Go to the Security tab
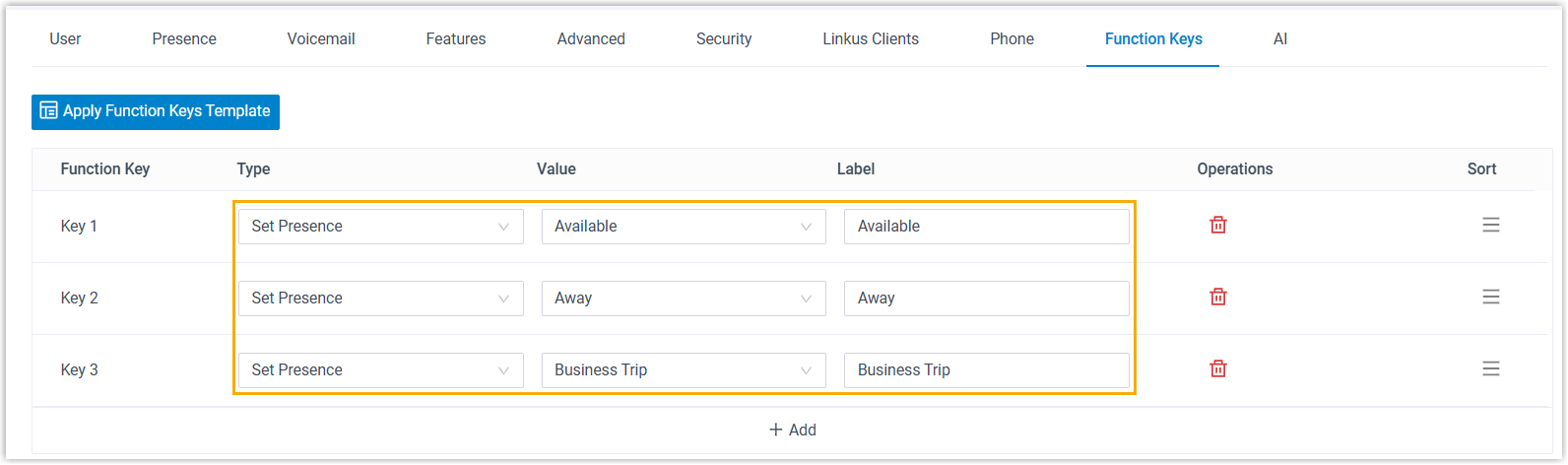 pos(724,39)
